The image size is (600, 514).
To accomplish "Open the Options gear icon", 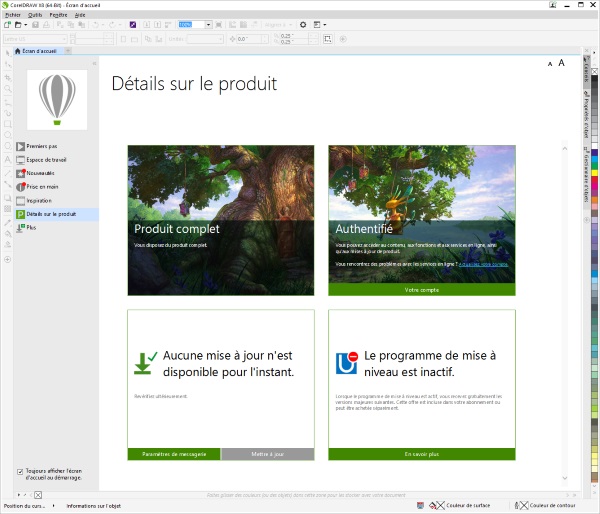I will pos(303,24).
